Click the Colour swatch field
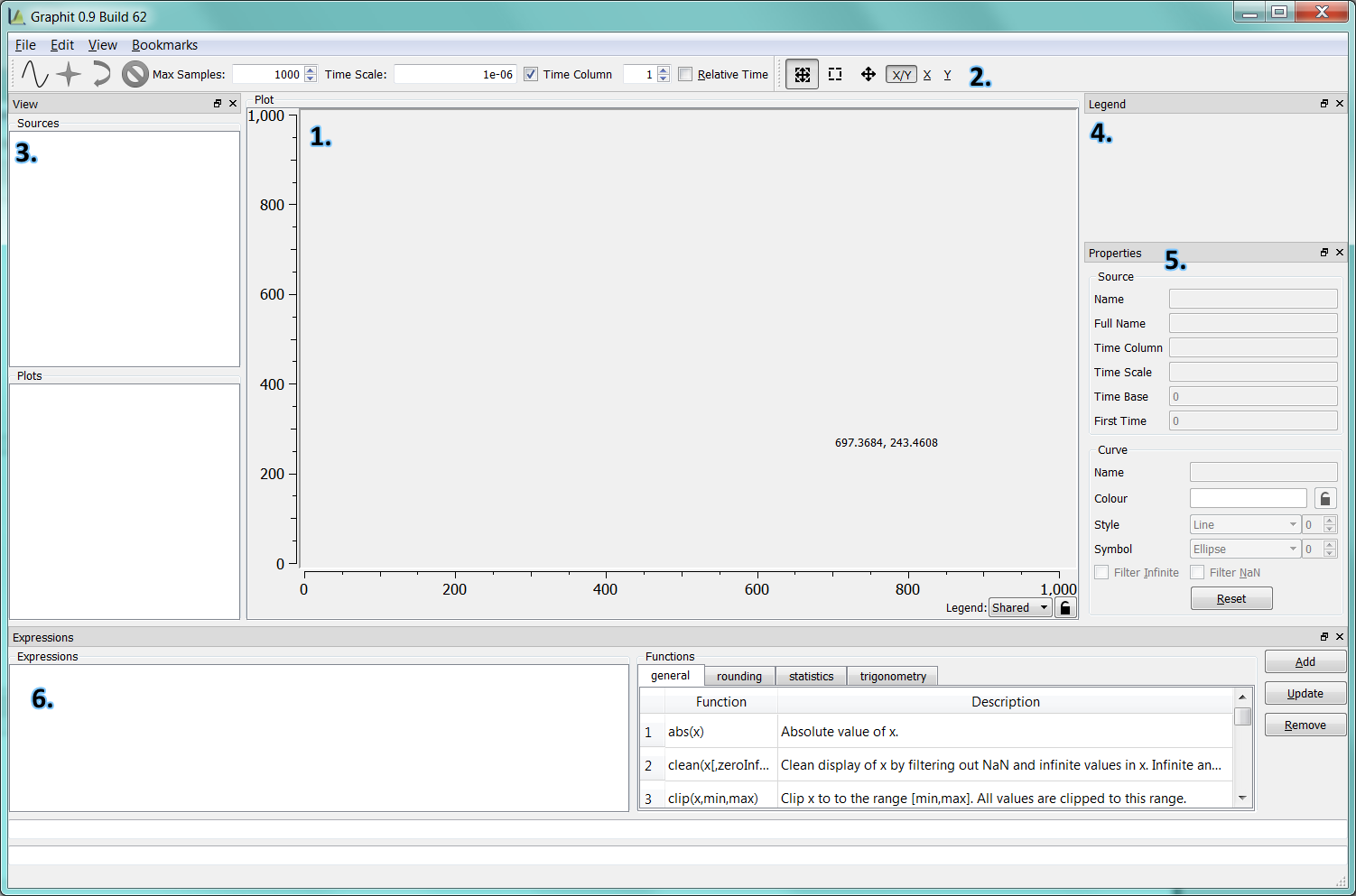Viewport: 1356px width, 896px height. click(x=1248, y=499)
